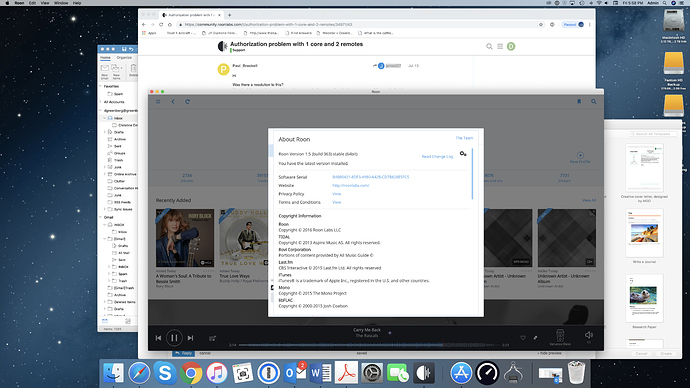Open the Support category tag
This screenshot has height=388, width=690.
(x=238, y=50)
